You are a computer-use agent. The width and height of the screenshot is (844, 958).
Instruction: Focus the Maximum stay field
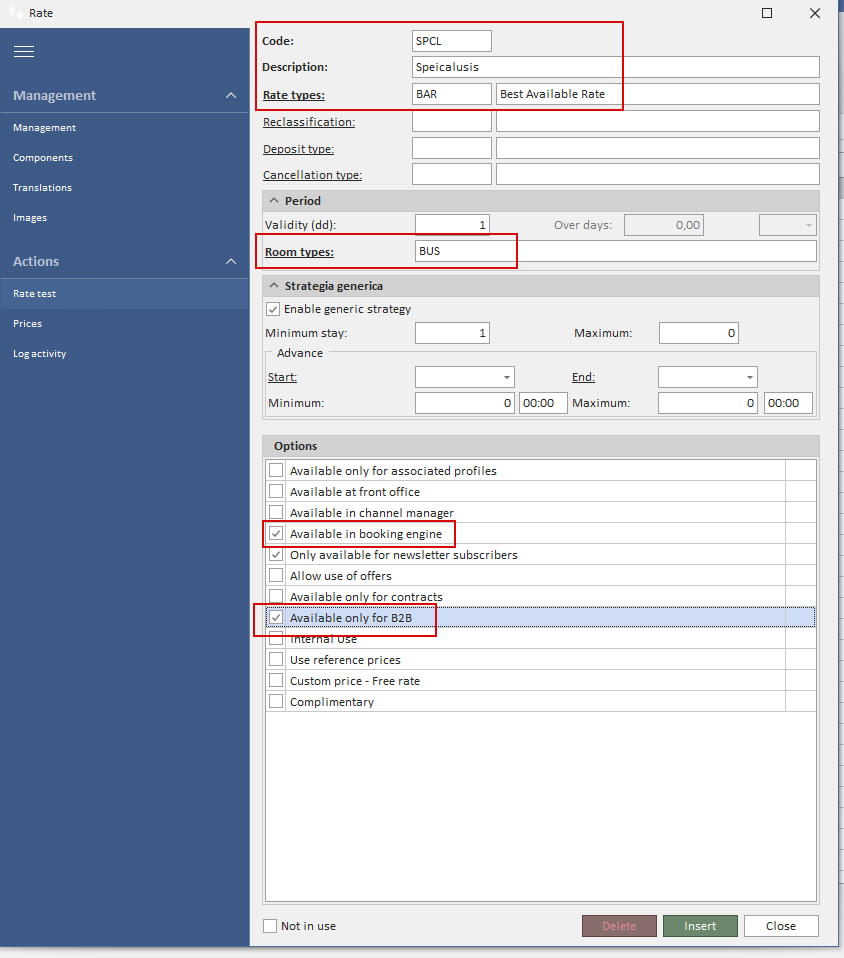pos(699,333)
